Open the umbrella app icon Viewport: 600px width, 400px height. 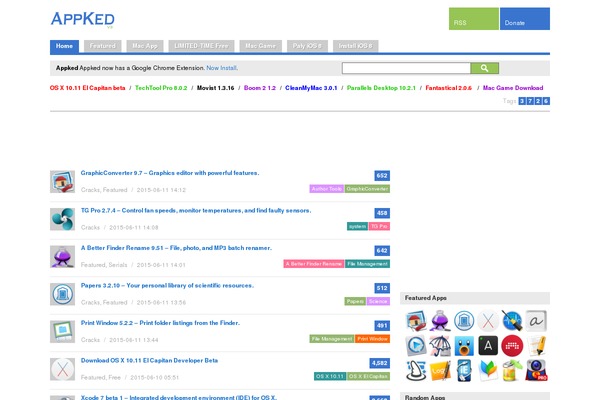coord(440,346)
